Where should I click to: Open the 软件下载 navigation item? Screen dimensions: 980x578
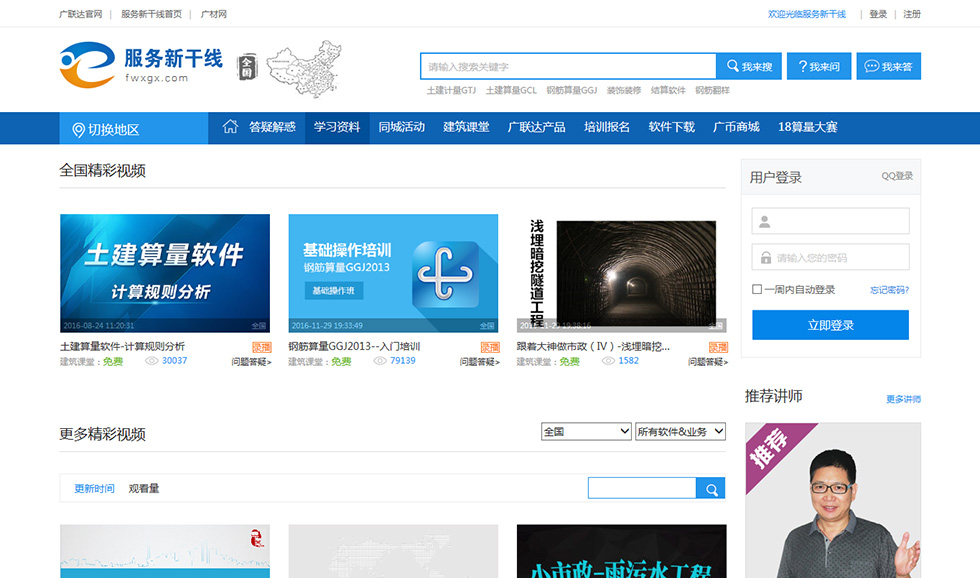[x=671, y=127]
